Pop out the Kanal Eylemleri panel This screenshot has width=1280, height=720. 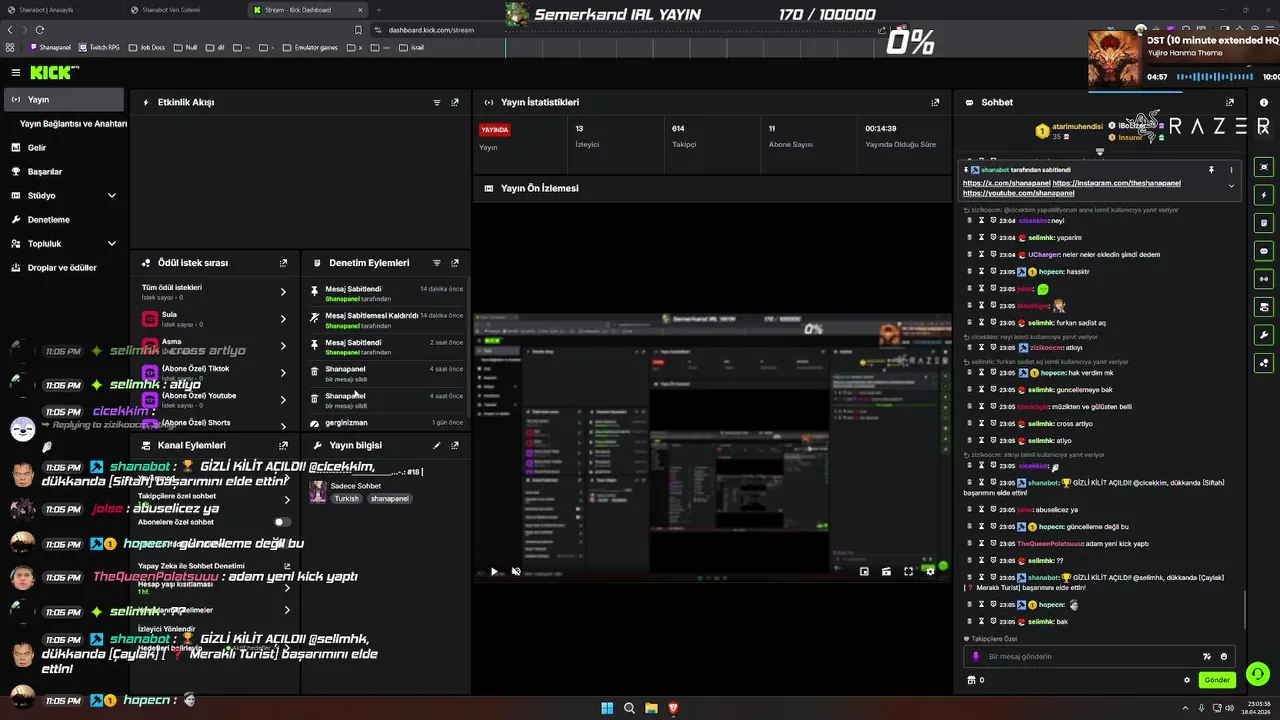(x=283, y=445)
